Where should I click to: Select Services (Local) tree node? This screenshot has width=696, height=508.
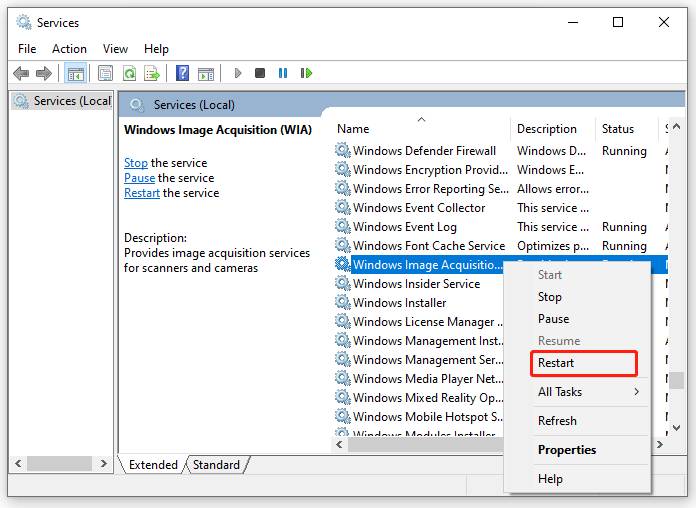(x=62, y=101)
